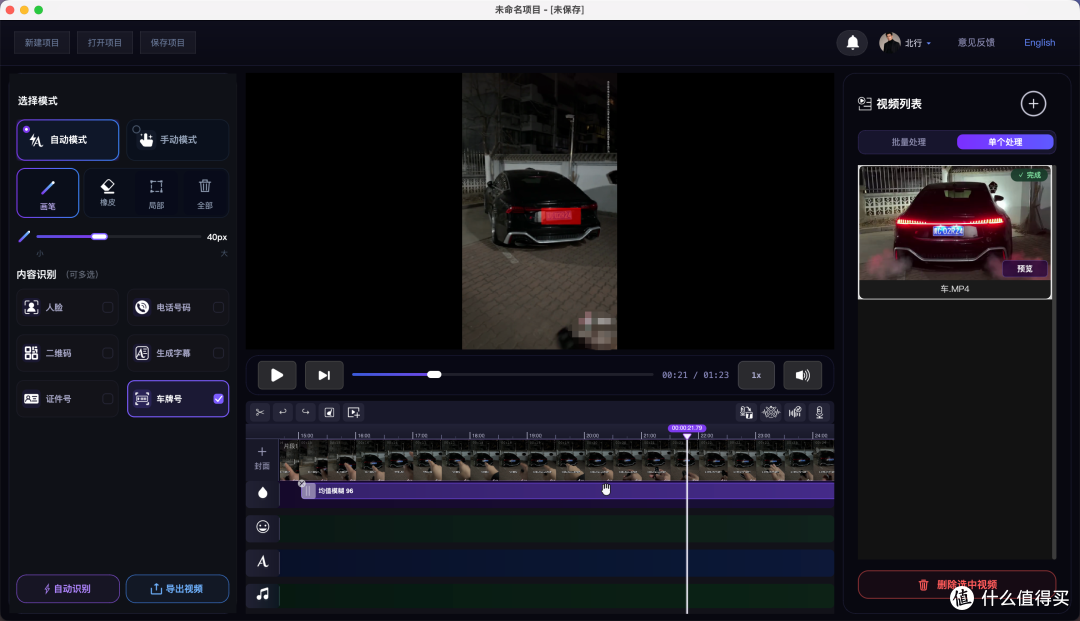The height and width of the screenshot is (621, 1080).
Task: Remove the 均值模糊 96 blur clip with its X
Action: point(302,484)
